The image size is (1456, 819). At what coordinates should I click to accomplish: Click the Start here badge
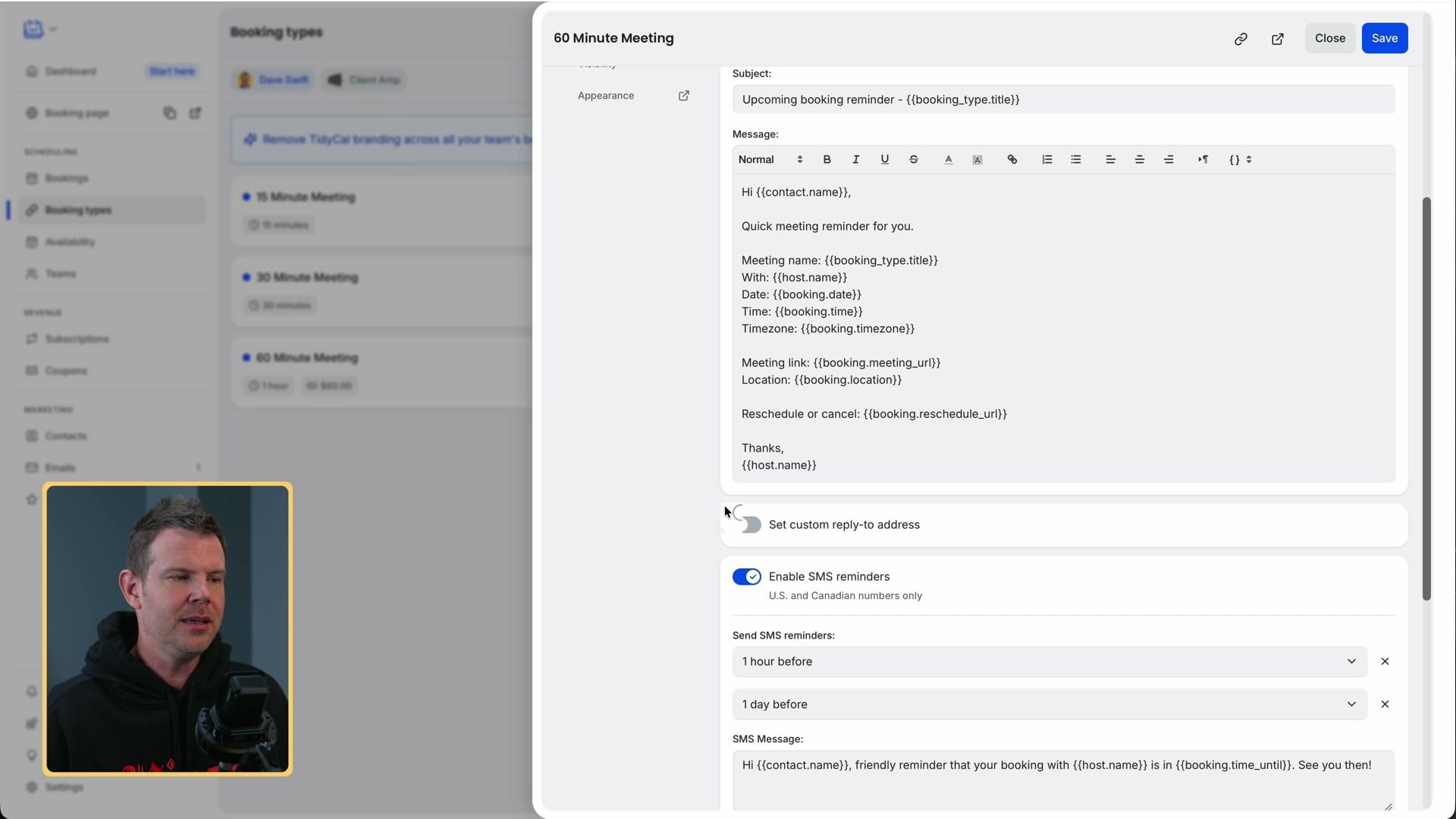coord(171,71)
